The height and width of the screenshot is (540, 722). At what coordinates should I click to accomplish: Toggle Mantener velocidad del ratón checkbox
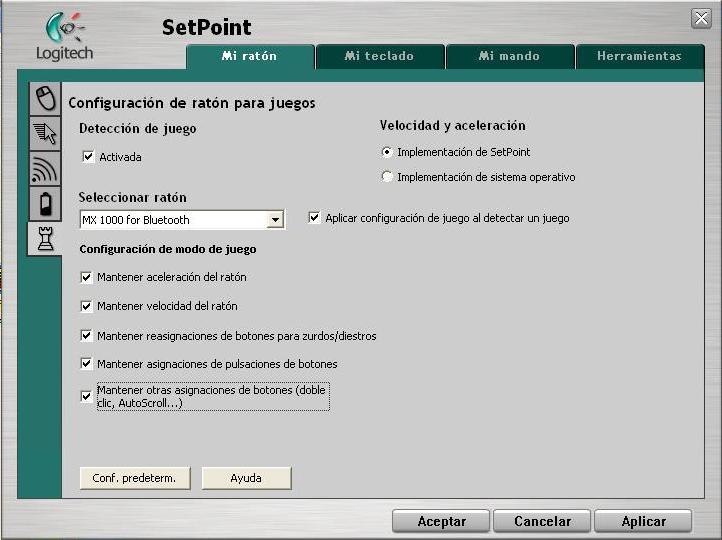(x=86, y=306)
